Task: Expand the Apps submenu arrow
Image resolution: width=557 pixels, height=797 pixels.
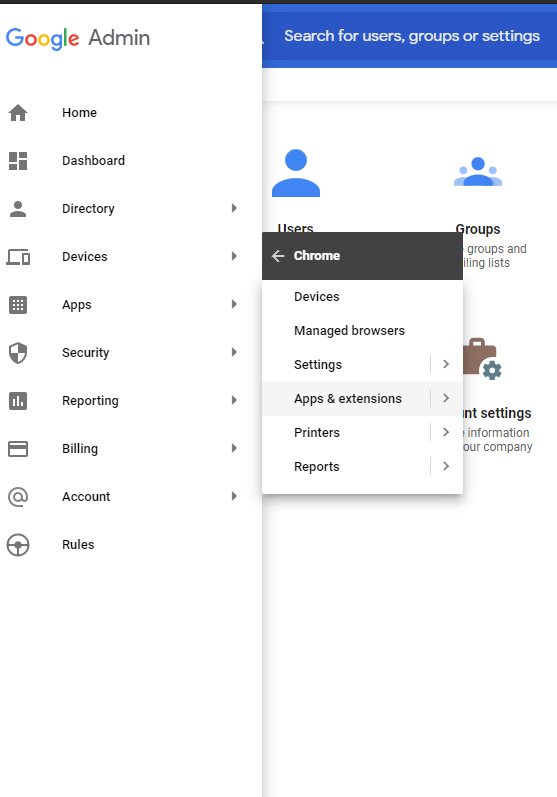Action: point(234,304)
